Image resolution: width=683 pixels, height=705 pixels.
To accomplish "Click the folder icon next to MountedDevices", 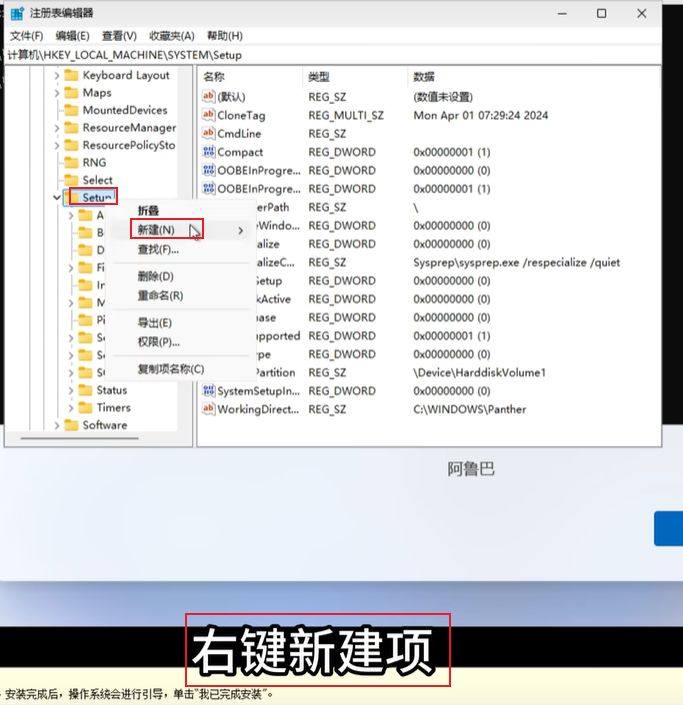I will (71, 110).
